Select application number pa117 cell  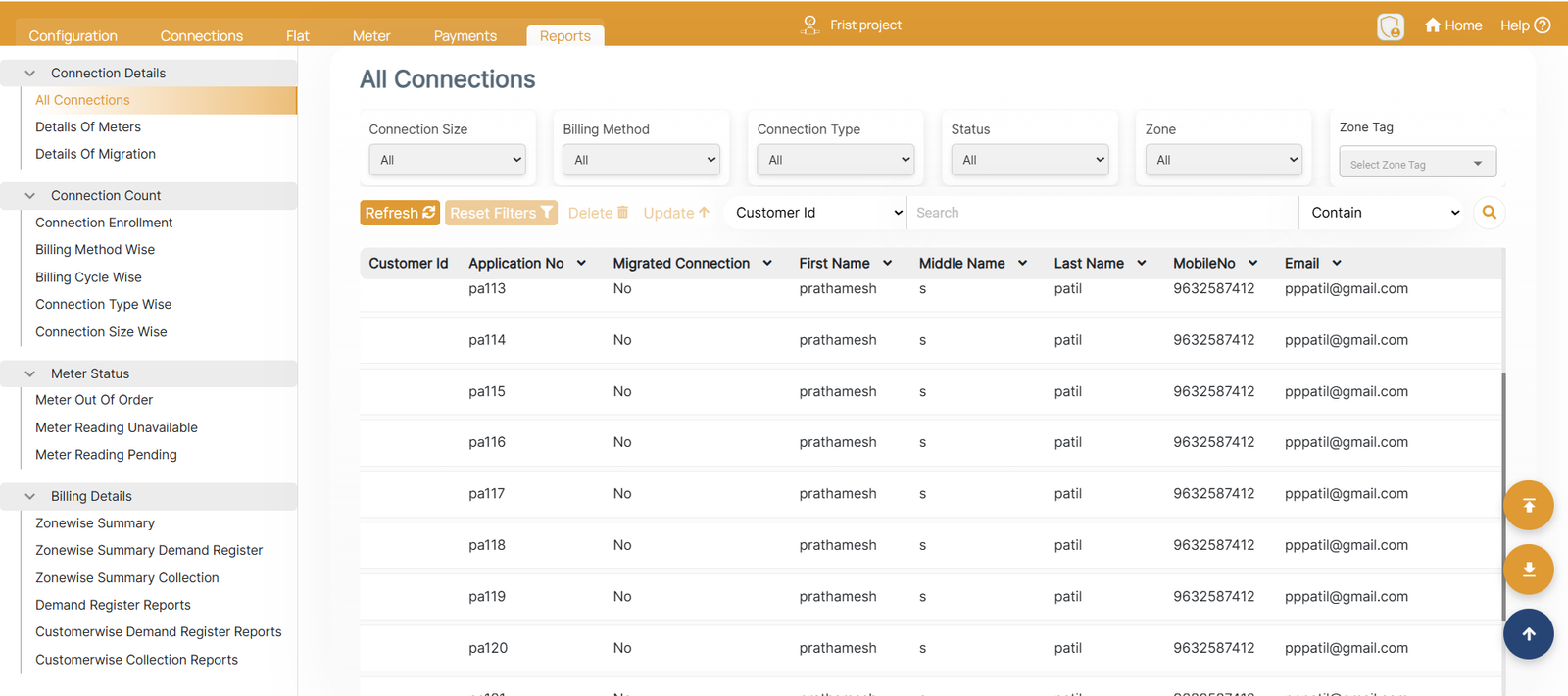(x=487, y=494)
